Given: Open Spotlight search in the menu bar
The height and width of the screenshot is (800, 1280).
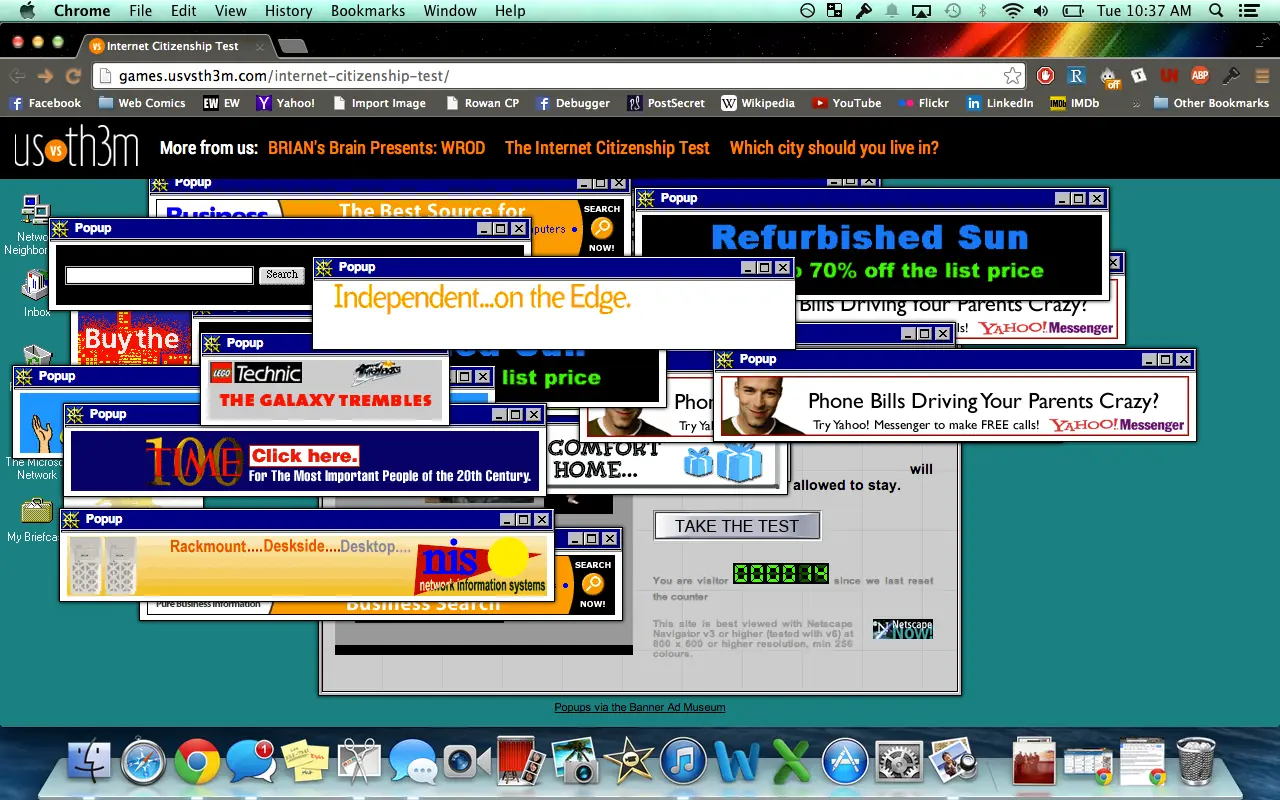Looking at the screenshot, I should [x=1217, y=11].
